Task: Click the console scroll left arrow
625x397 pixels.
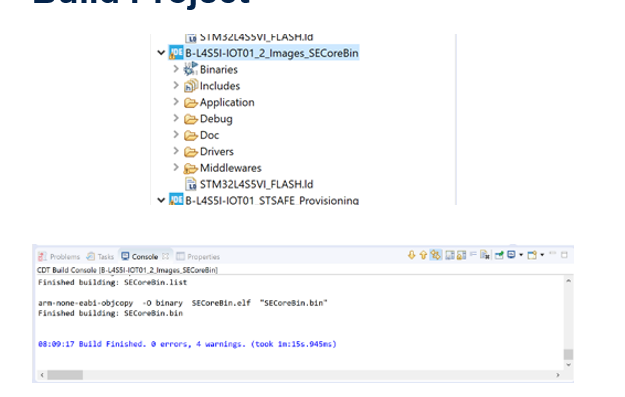Action: click(42, 375)
